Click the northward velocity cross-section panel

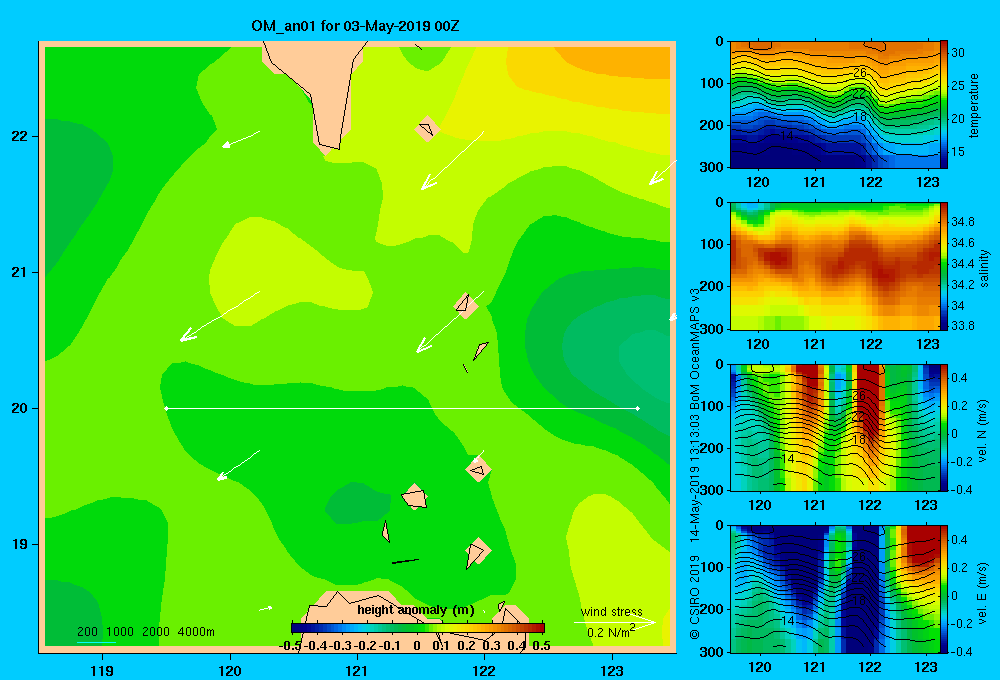(835, 428)
